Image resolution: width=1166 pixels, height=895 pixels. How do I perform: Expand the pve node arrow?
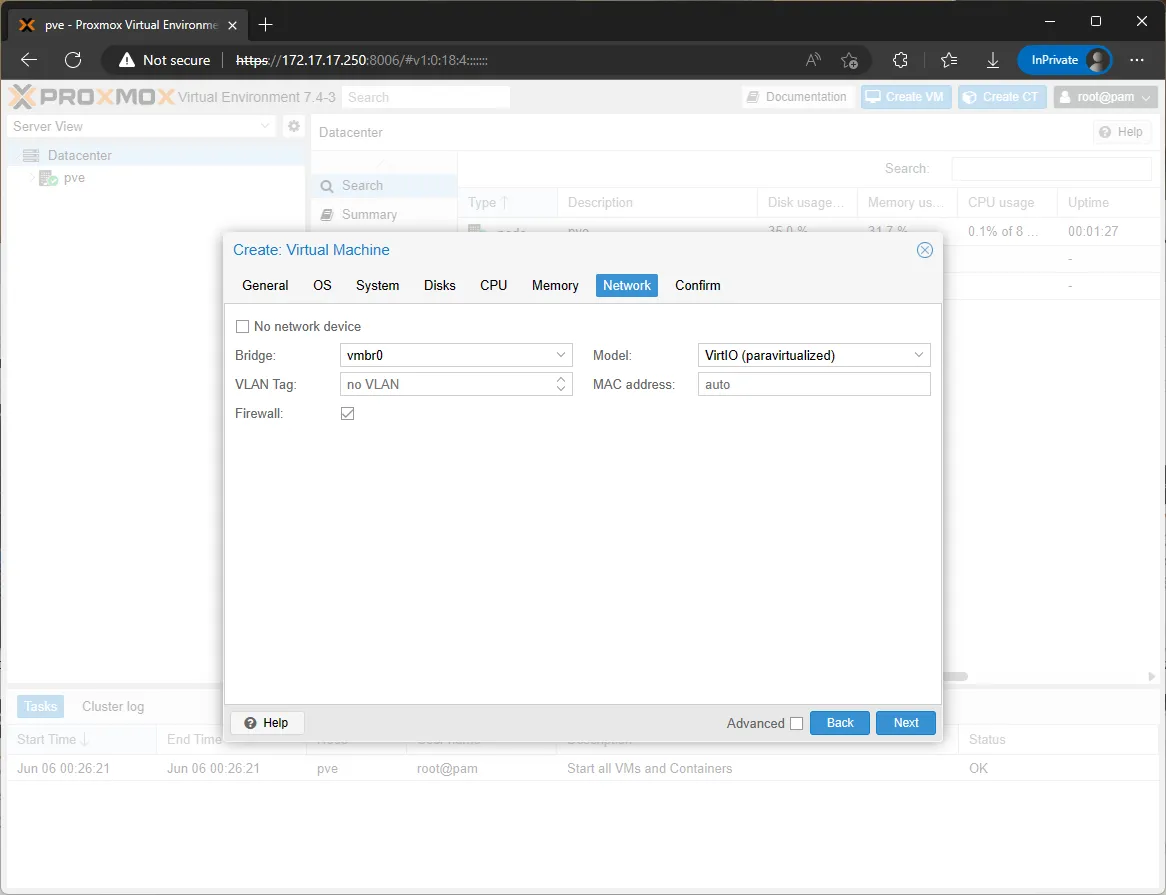[31, 178]
